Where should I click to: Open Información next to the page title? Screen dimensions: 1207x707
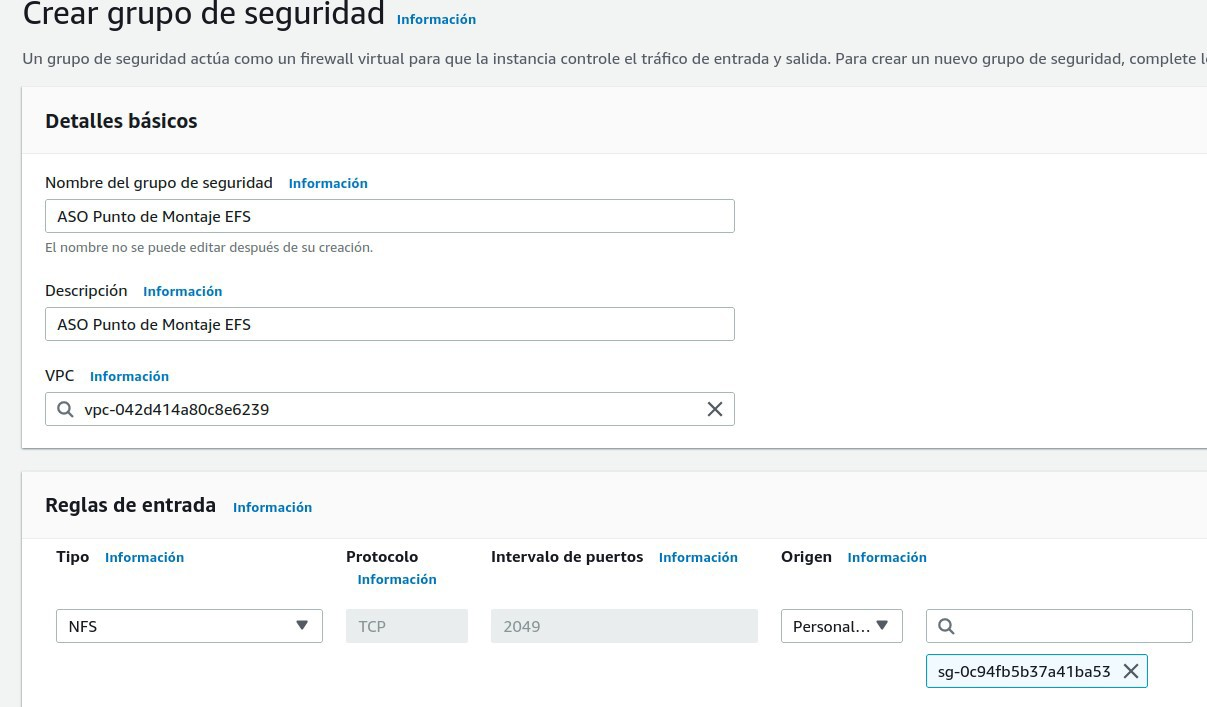point(436,19)
